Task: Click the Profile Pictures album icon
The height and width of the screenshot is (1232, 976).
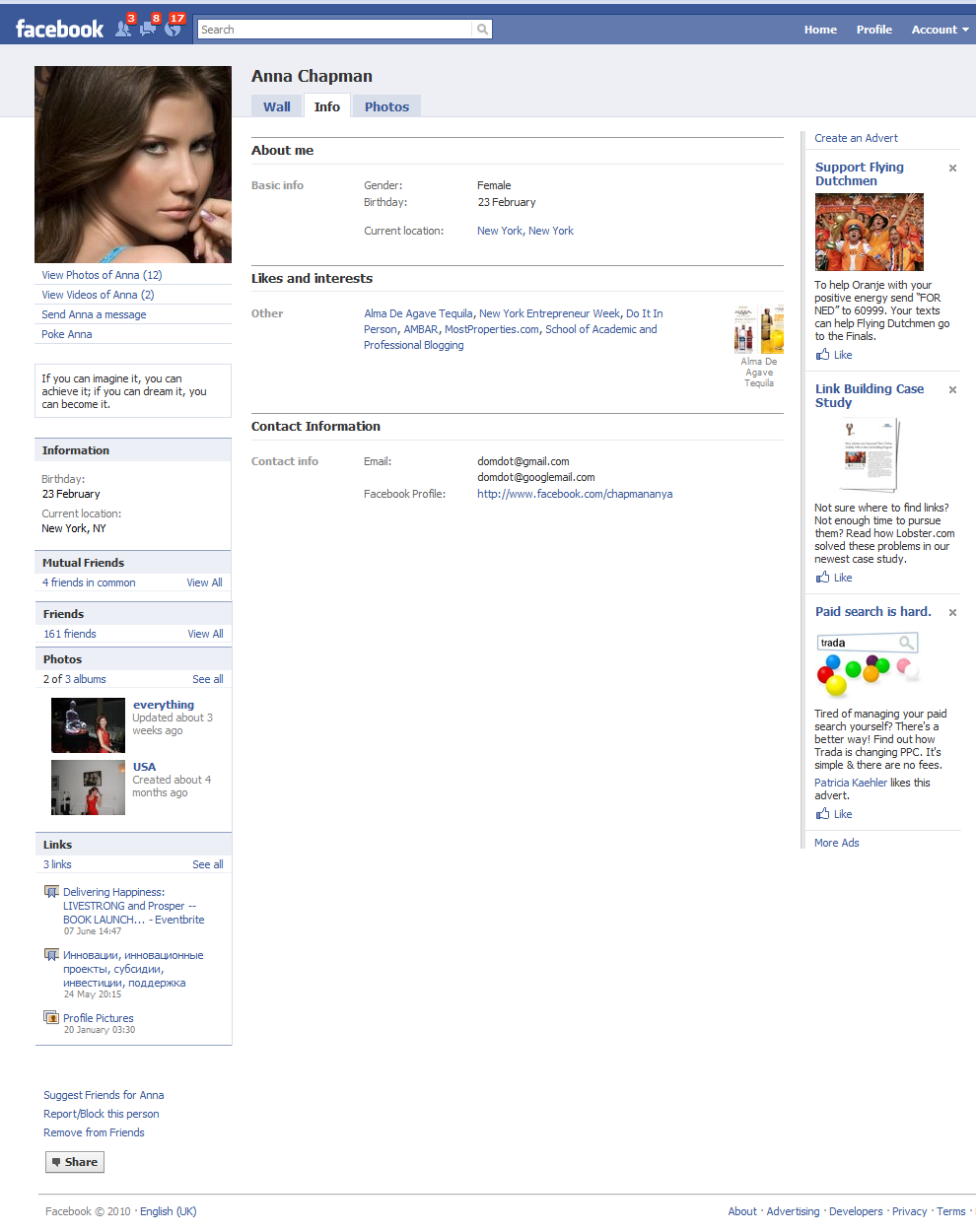Action: click(x=51, y=1018)
